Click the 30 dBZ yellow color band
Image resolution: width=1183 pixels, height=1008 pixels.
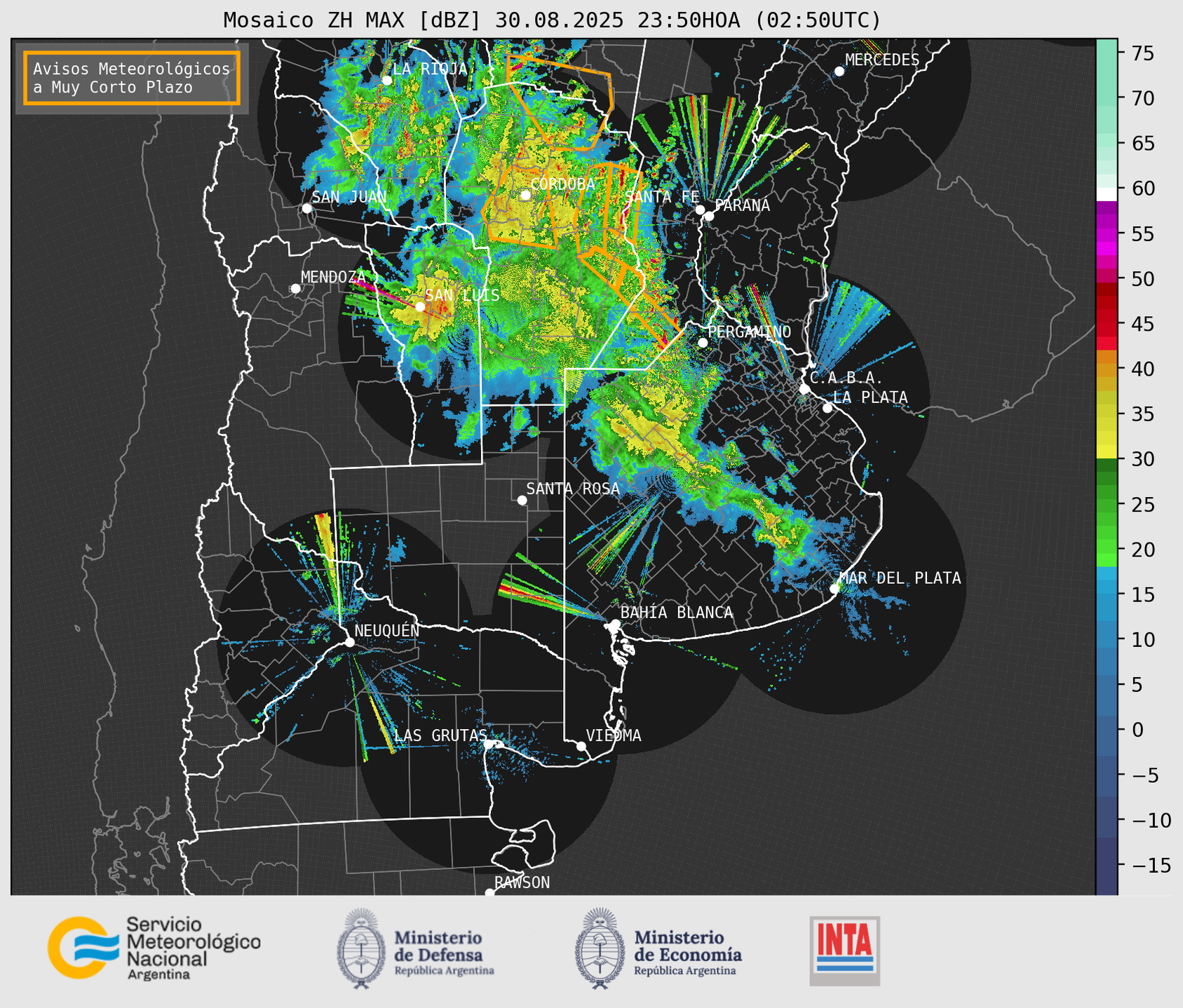coord(1107,452)
